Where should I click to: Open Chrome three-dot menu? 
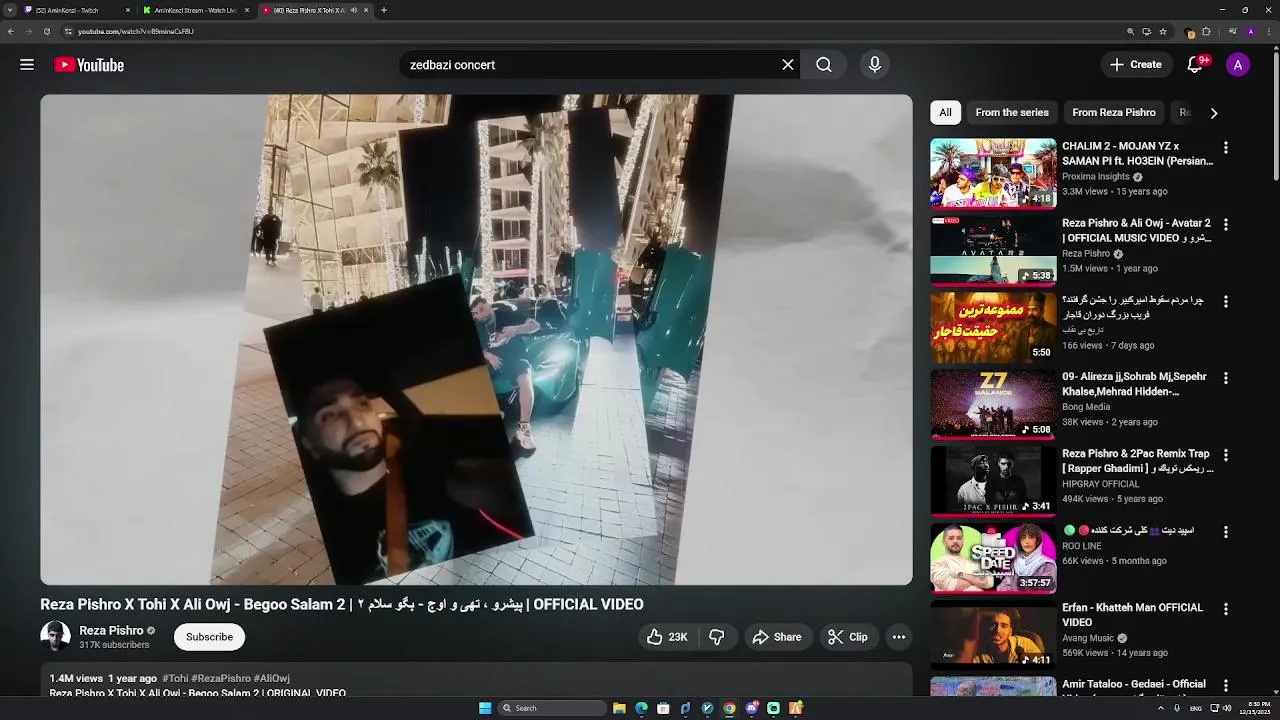tap(1269, 31)
